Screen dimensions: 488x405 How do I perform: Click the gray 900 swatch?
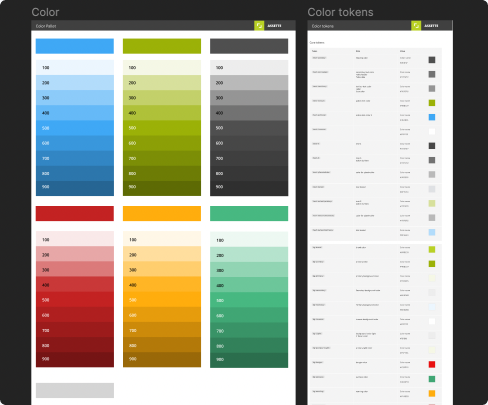point(249,188)
